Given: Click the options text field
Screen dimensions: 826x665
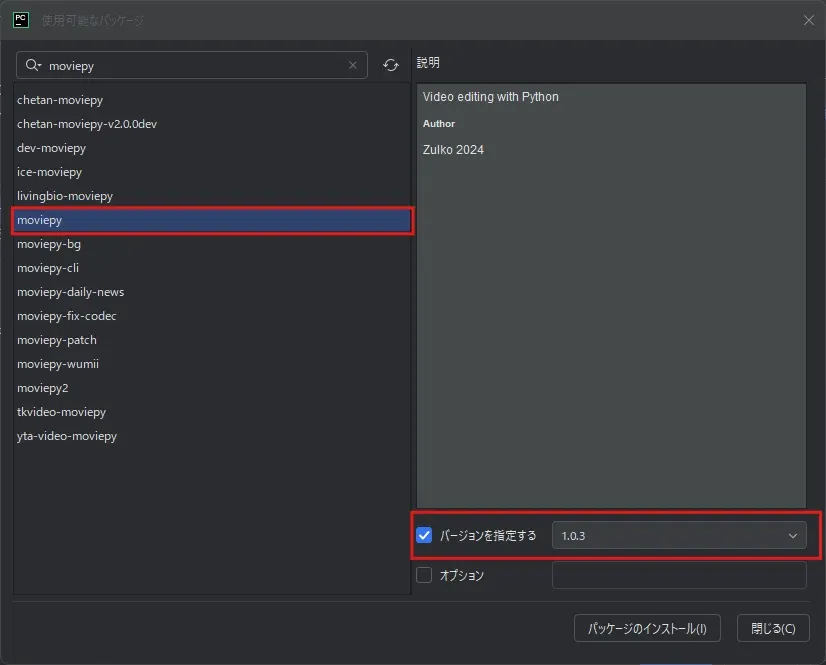Looking at the screenshot, I should 679,575.
